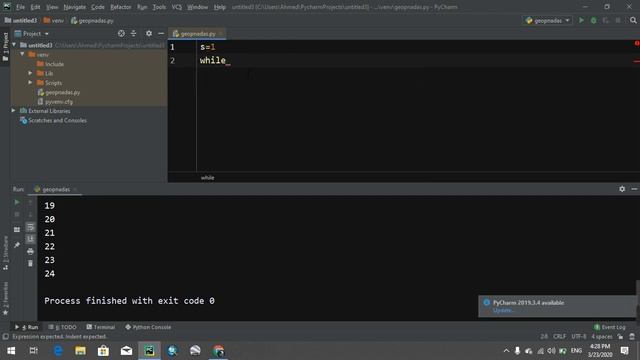
Task: Toggle the Project side tool window
Action: click(x=5, y=47)
